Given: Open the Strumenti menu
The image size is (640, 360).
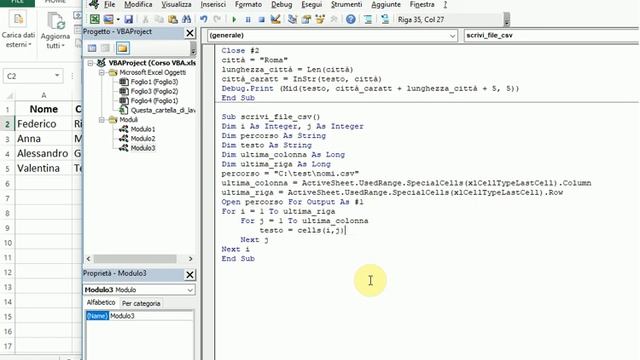Looking at the screenshot, I should click(x=347, y=4).
